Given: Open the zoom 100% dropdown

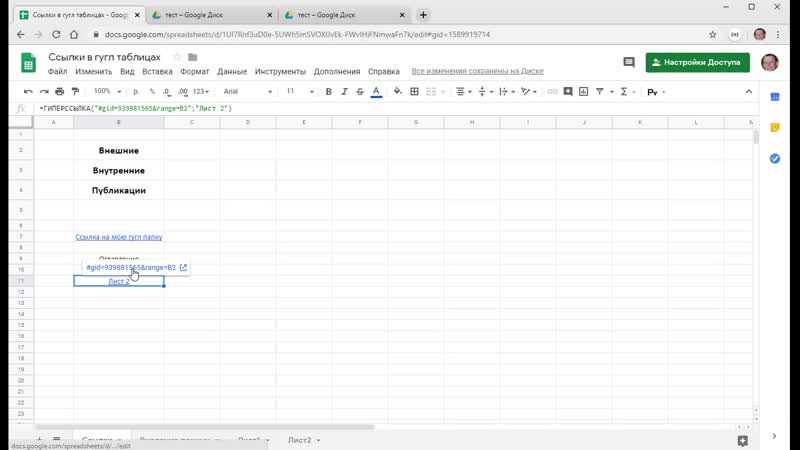Looking at the screenshot, I should point(107,91).
